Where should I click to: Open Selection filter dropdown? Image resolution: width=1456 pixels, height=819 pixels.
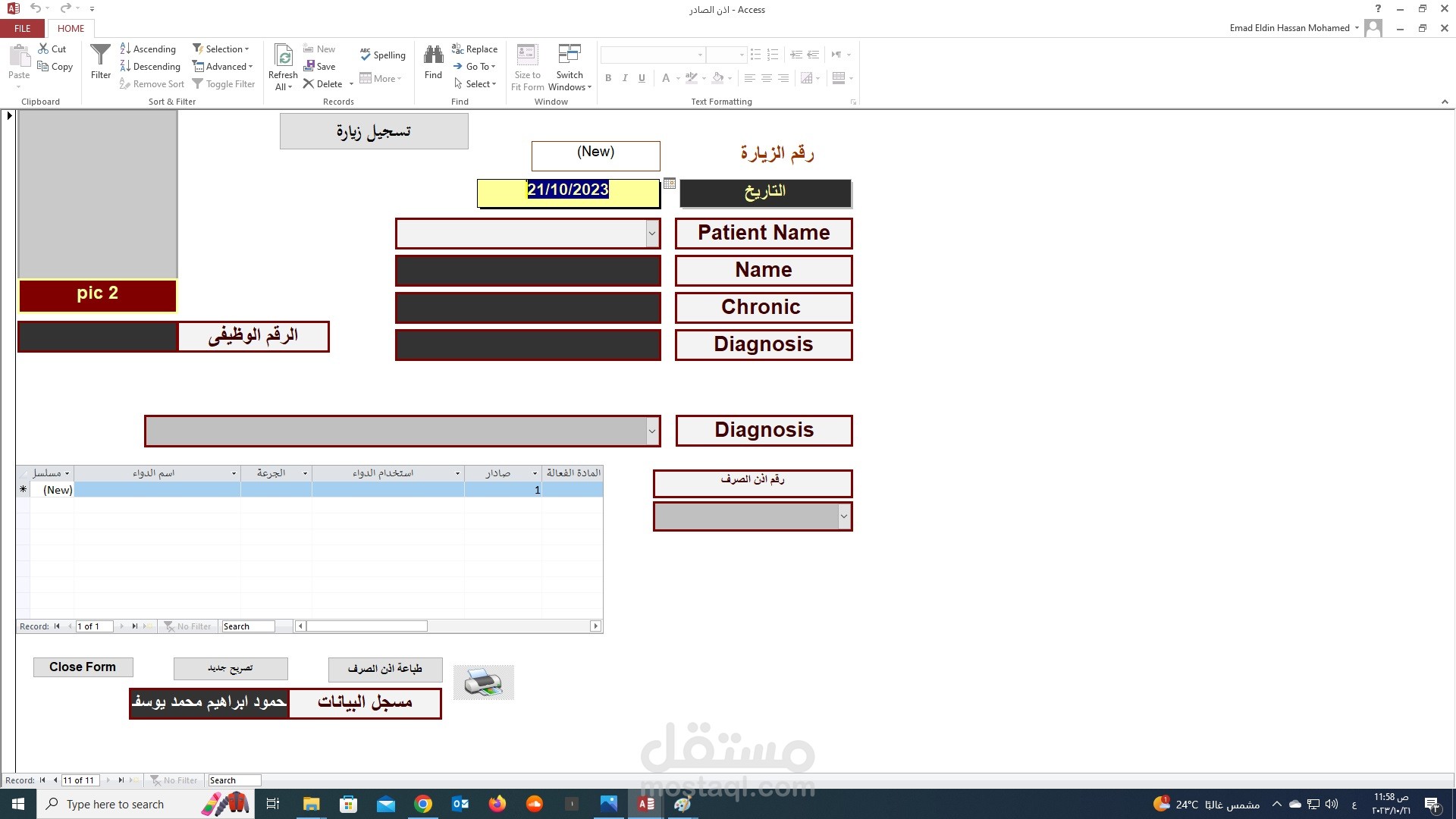point(221,49)
